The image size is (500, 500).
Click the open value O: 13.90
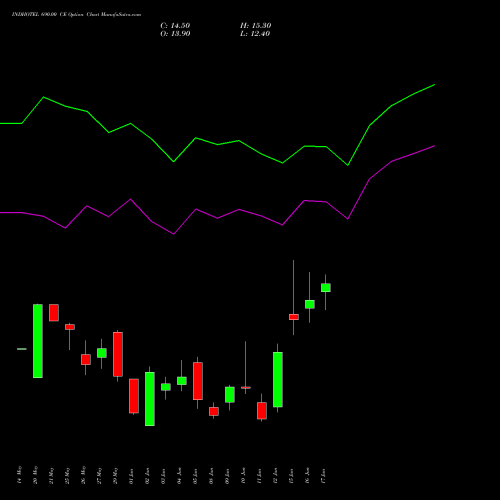click(175, 34)
